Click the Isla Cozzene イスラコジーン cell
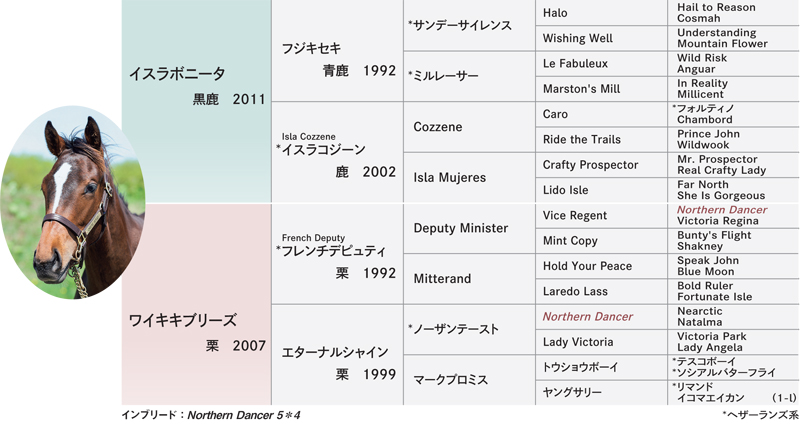800x425 pixels. 337,152
